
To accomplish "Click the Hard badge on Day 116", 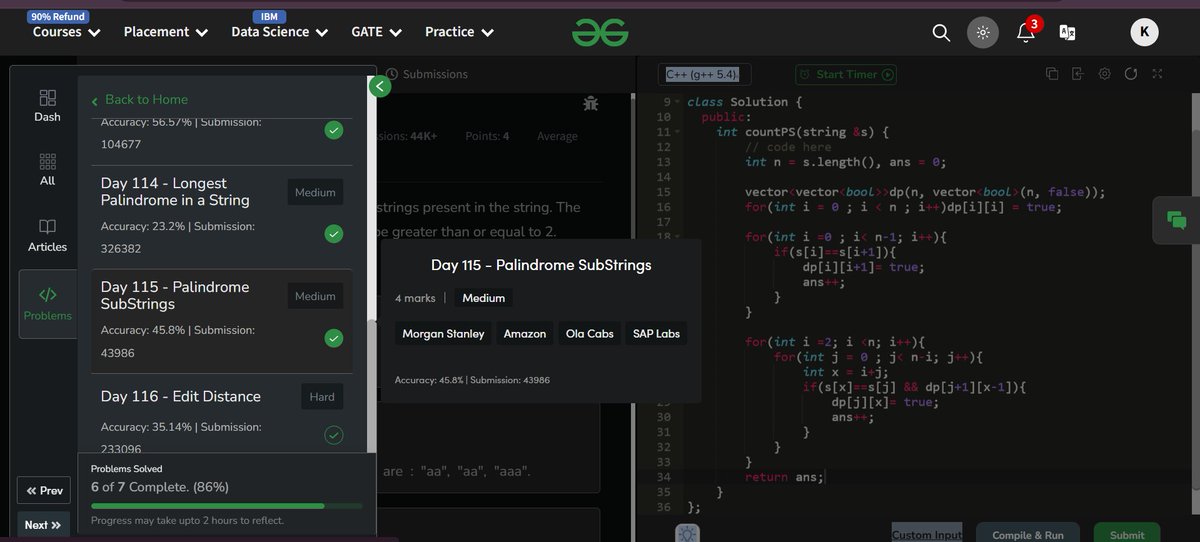I will 322,396.
